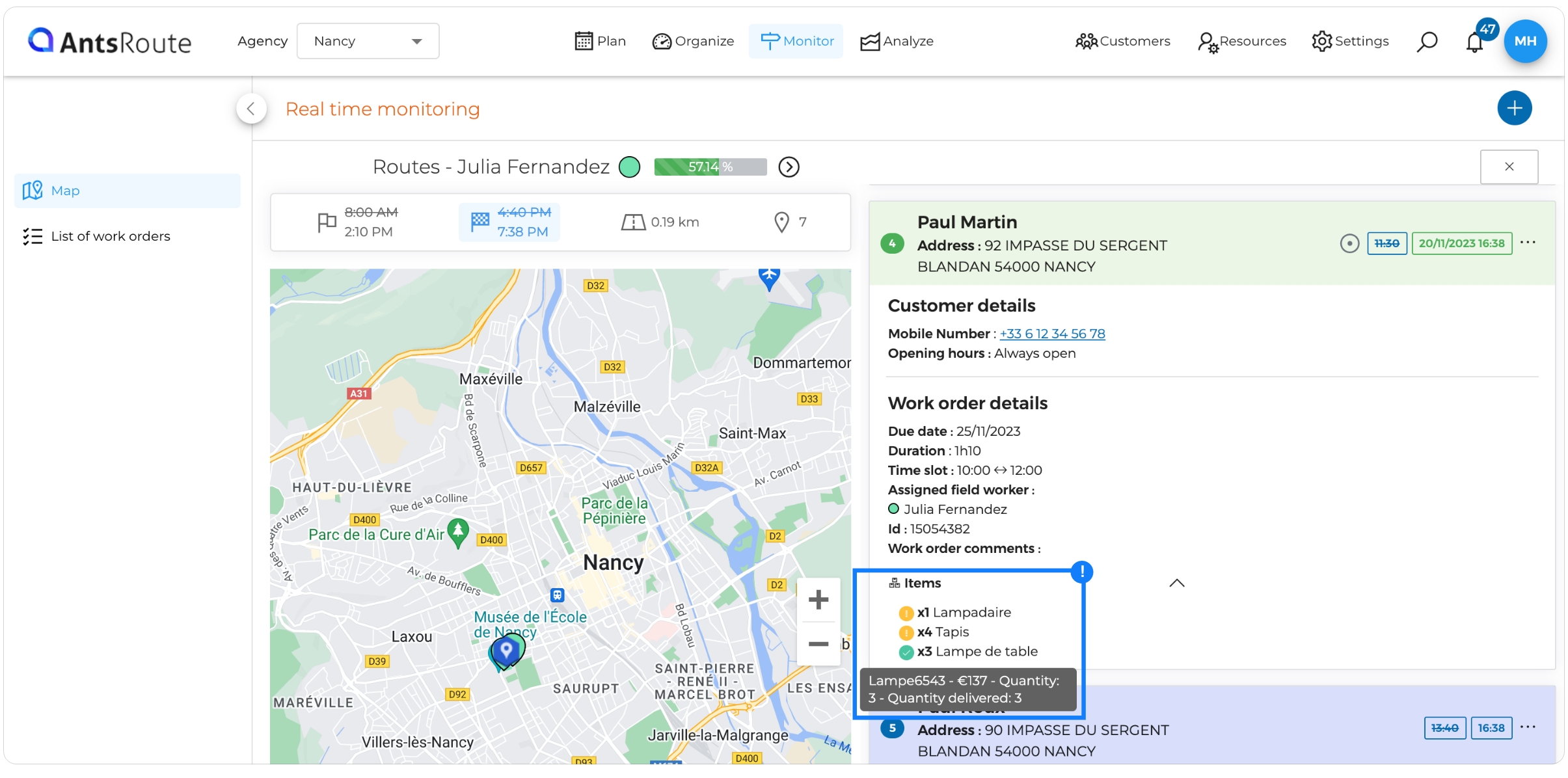Call the mobile number +33 6 12 34 56 78
Viewport: 1568px width, 778px height.
[x=1052, y=334]
